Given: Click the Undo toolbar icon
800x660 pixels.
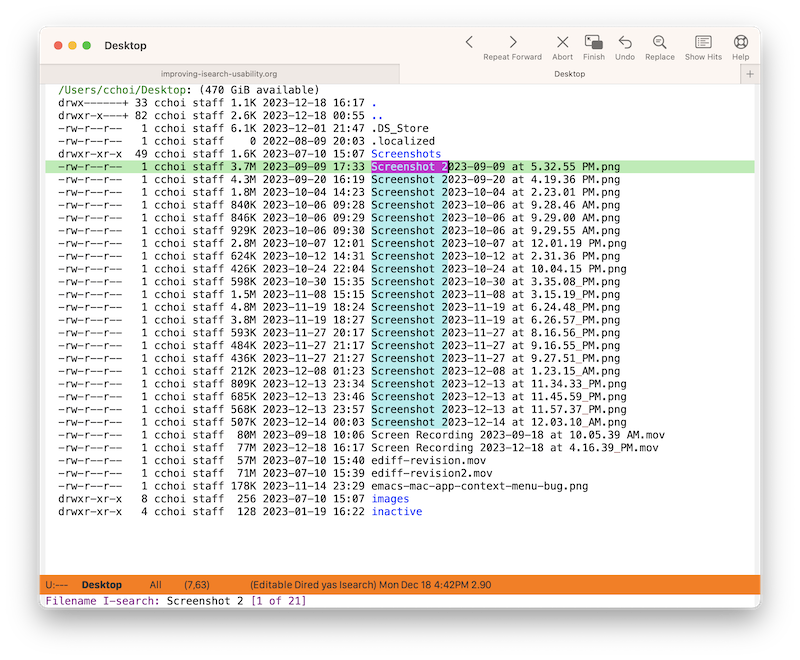Looking at the screenshot, I should [x=624, y=42].
